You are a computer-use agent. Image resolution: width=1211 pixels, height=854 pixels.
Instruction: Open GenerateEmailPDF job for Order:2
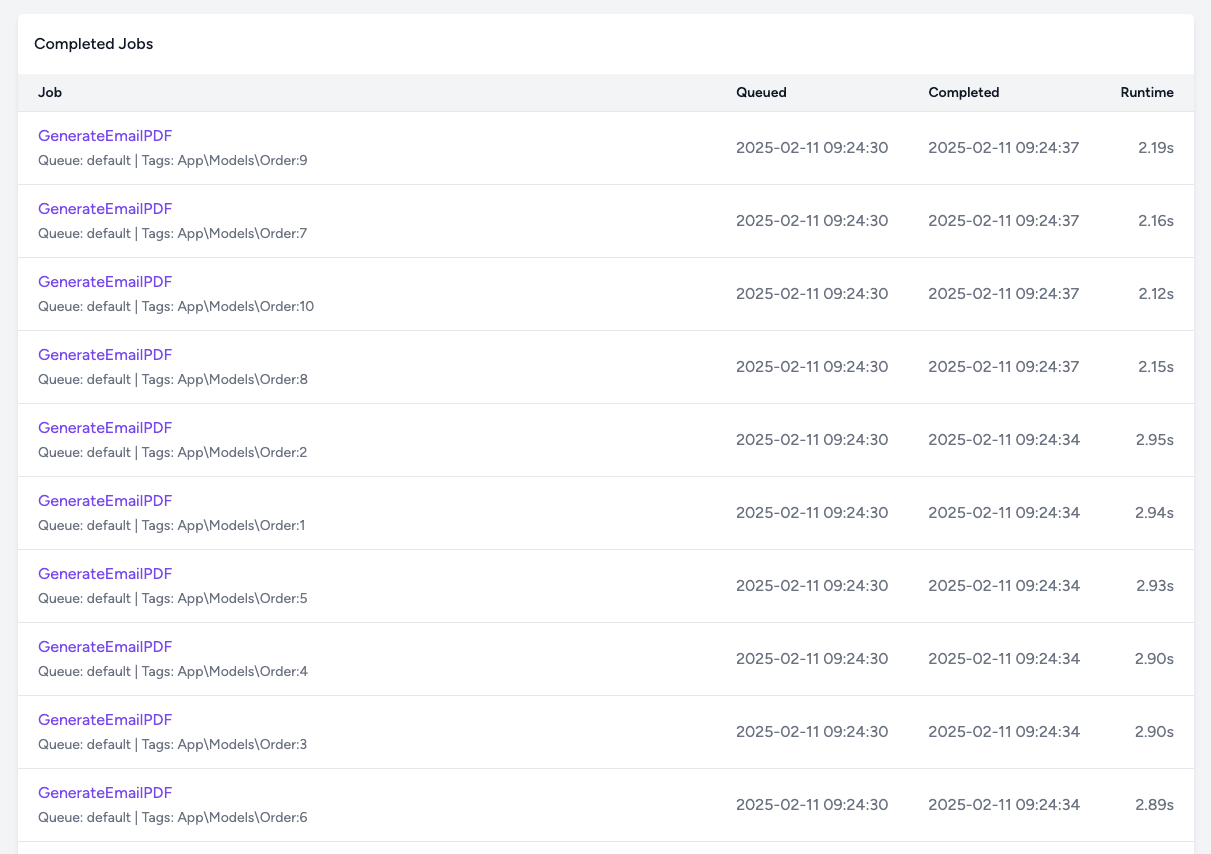pyautogui.click(x=105, y=428)
